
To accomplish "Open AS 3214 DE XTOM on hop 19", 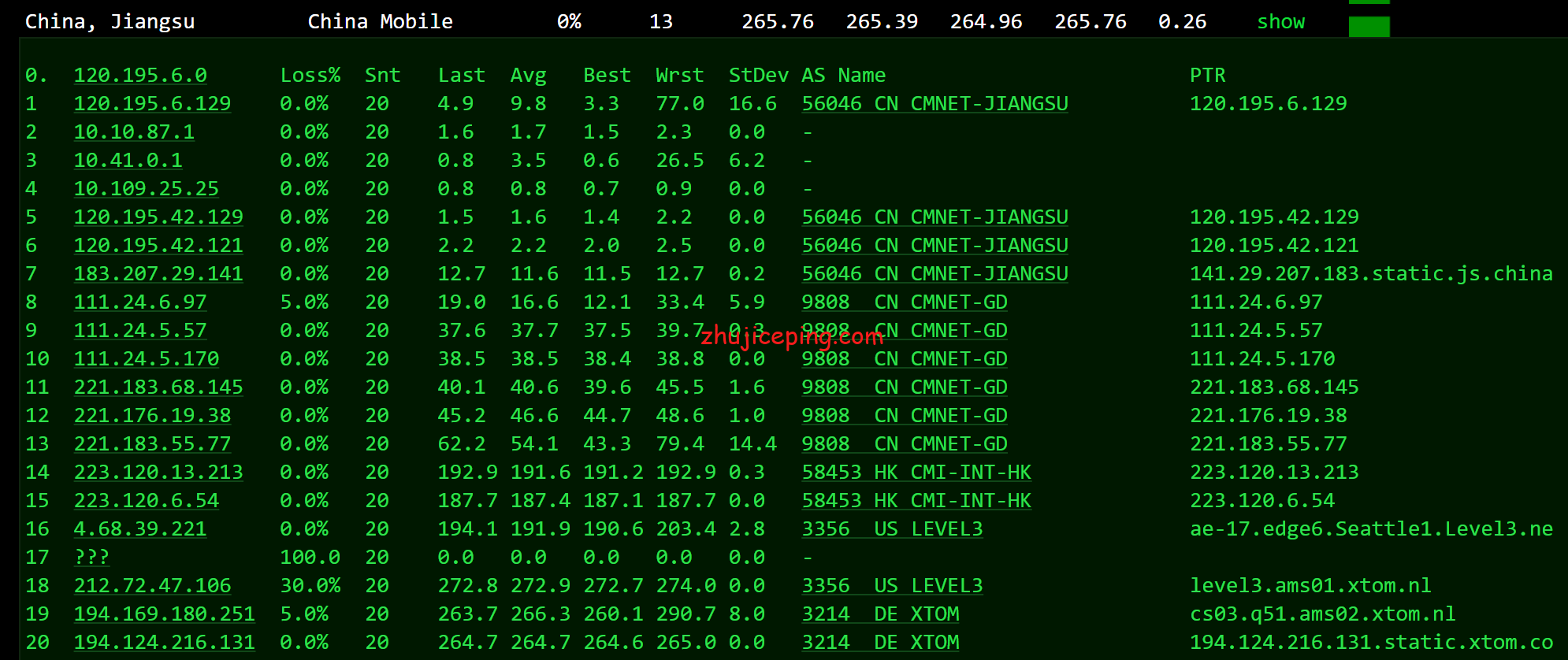I will 880,614.
